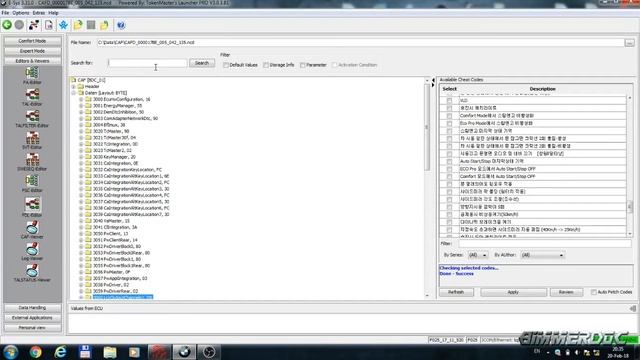
Task: Expand the 3000 EcuVvConfiguration node
Action: (x=81, y=99)
